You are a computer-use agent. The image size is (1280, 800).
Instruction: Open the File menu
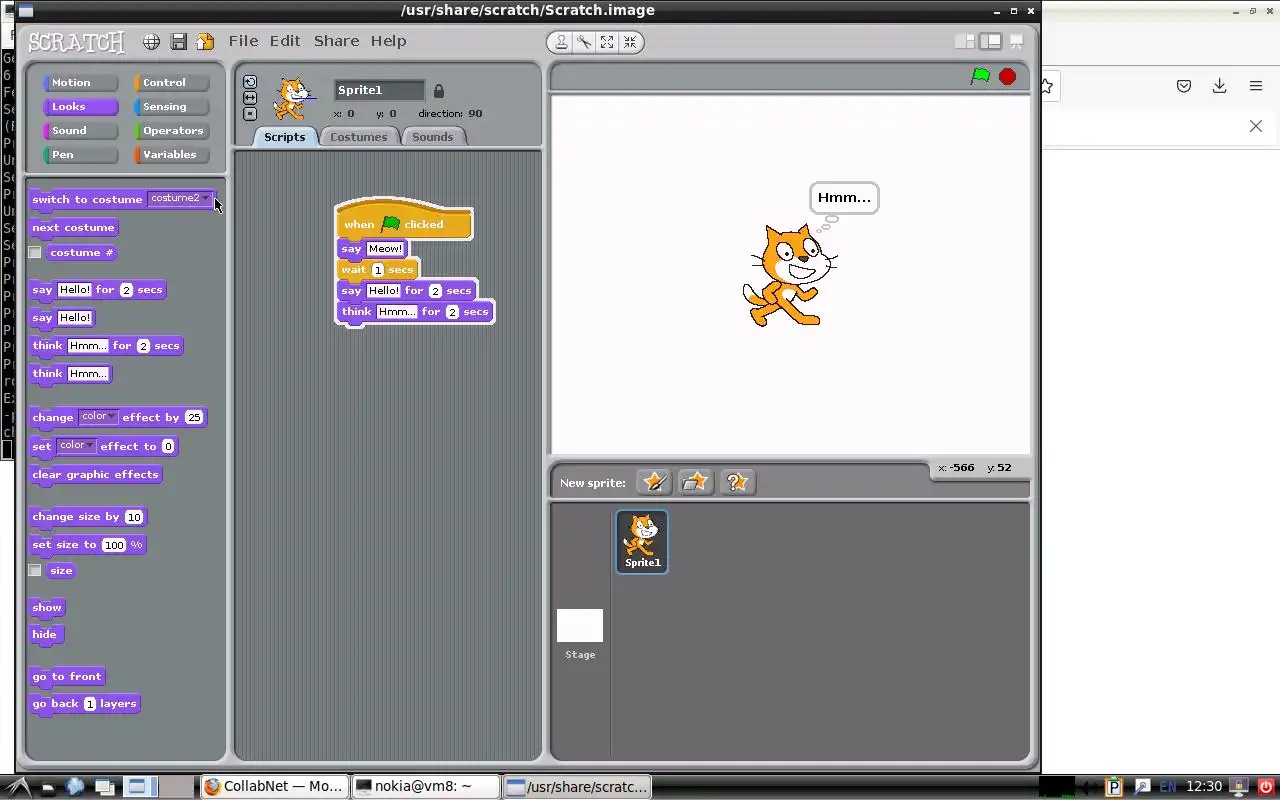pos(243,41)
